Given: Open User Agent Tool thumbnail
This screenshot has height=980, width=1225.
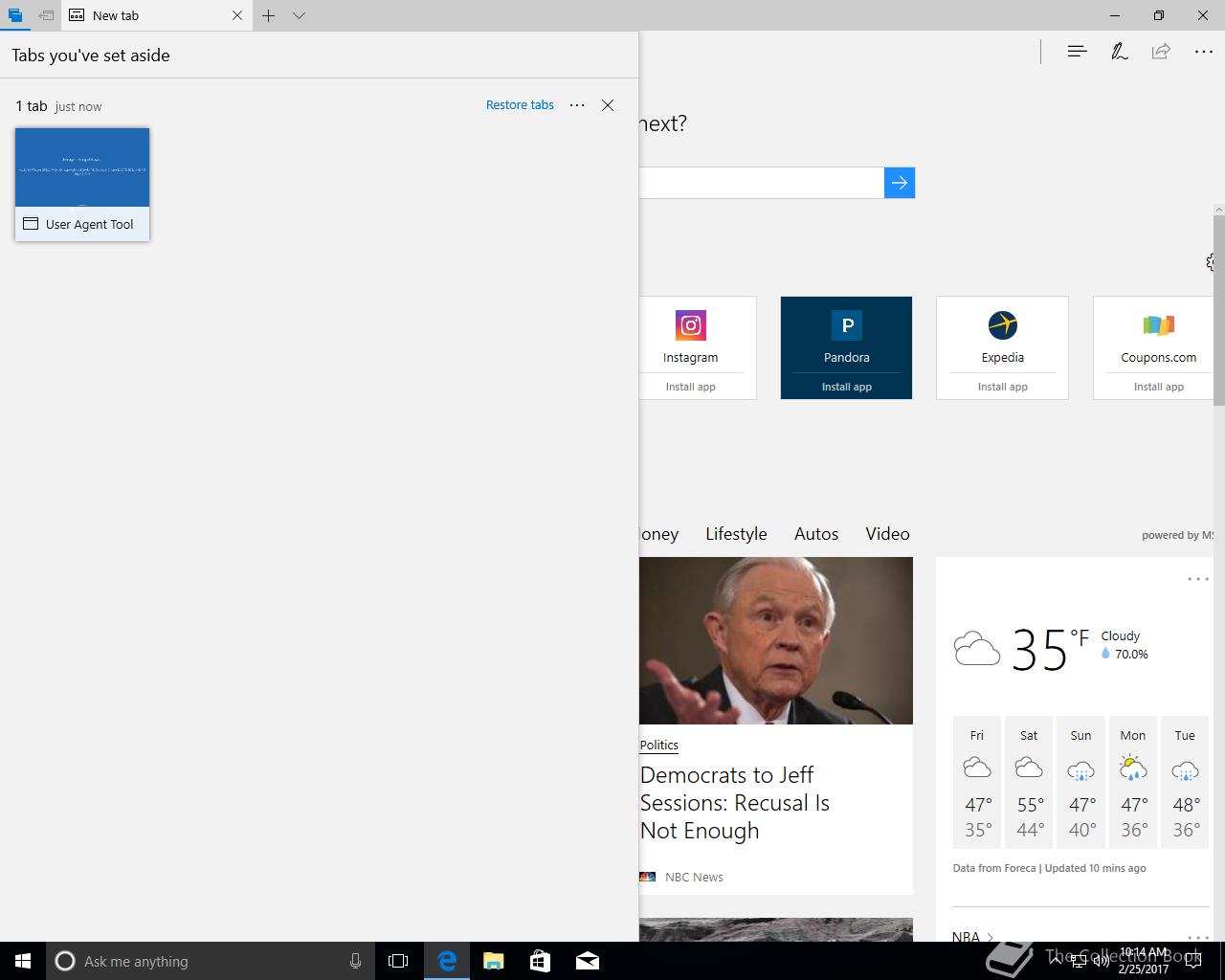Looking at the screenshot, I should pyautogui.click(x=82, y=184).
